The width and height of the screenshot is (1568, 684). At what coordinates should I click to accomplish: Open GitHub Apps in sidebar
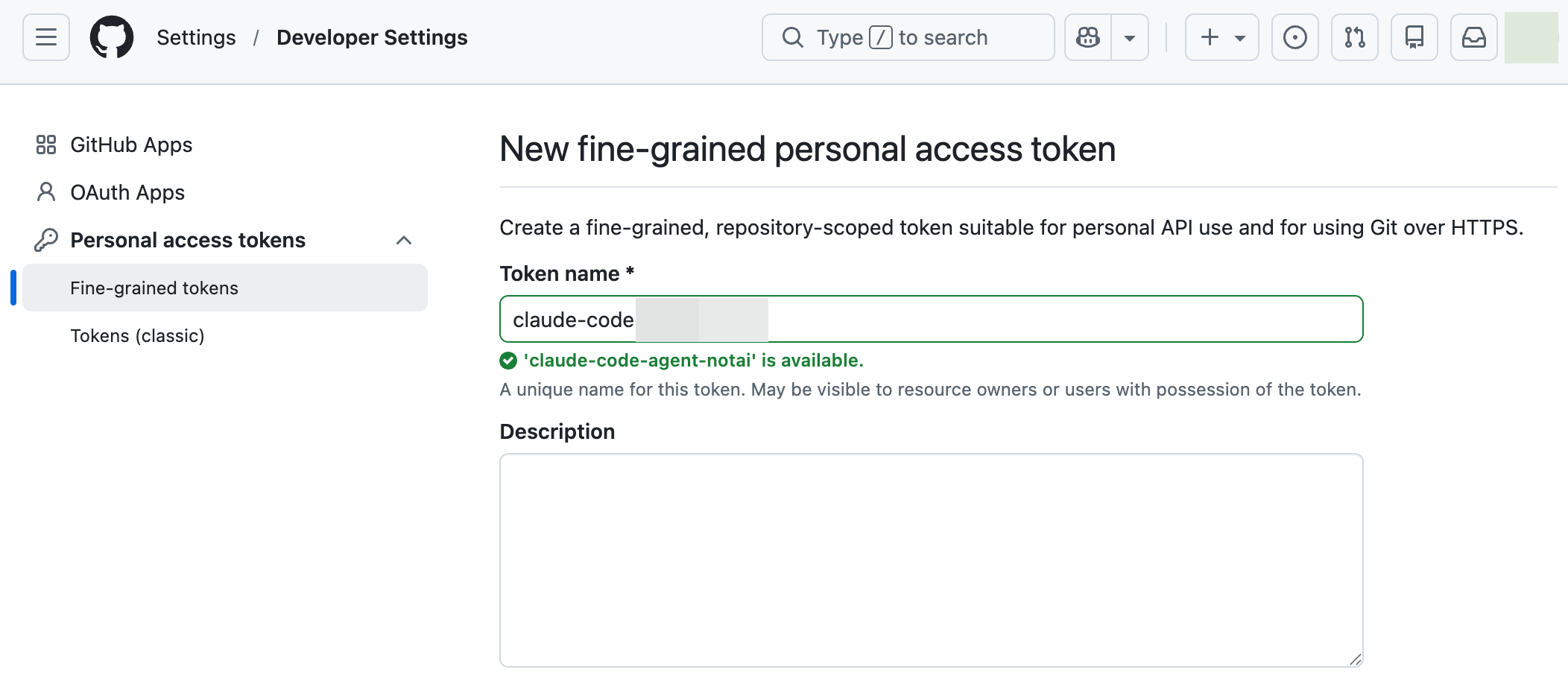coord(131,145)
